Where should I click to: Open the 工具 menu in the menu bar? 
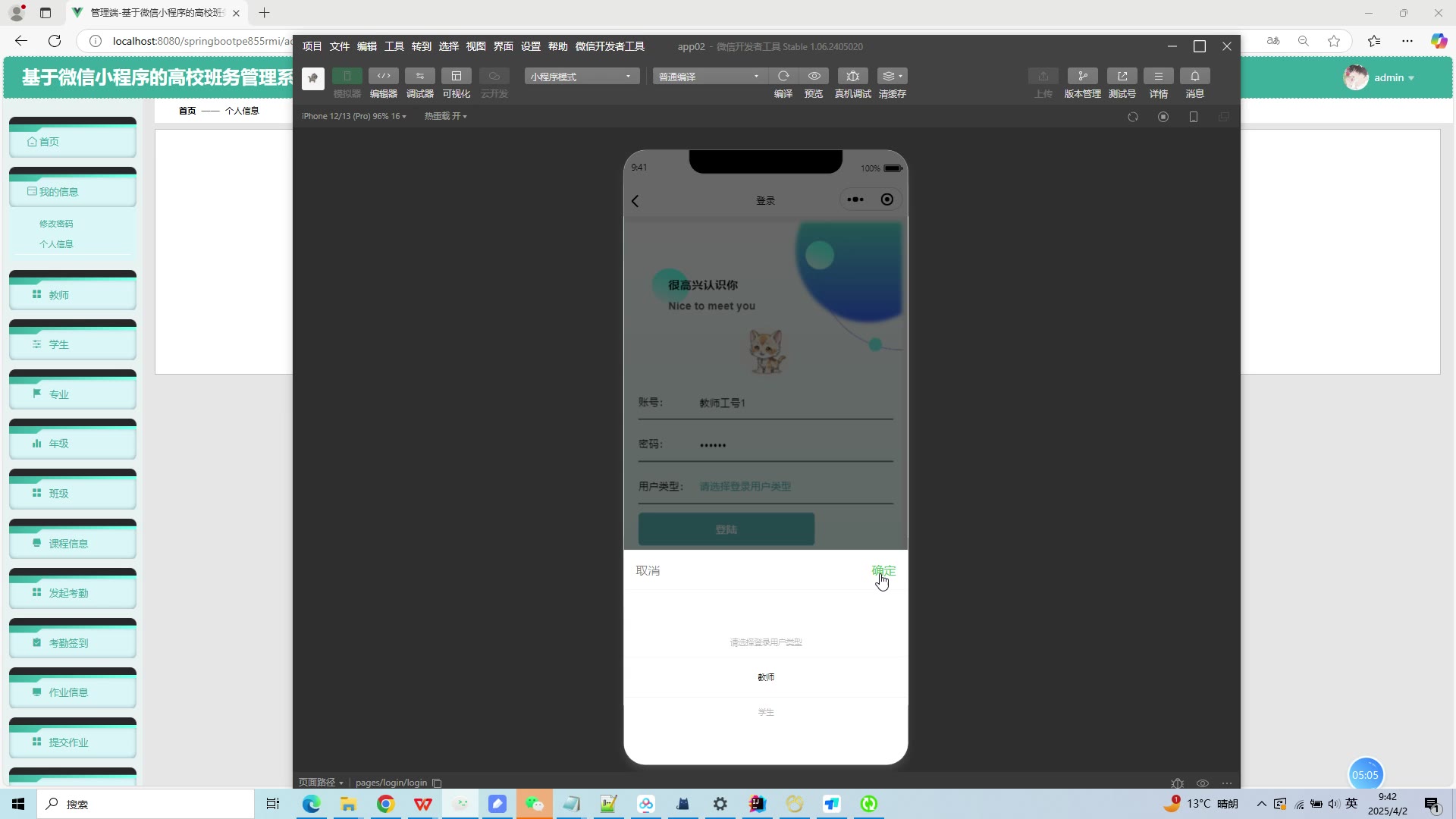[x=394, y=46]
